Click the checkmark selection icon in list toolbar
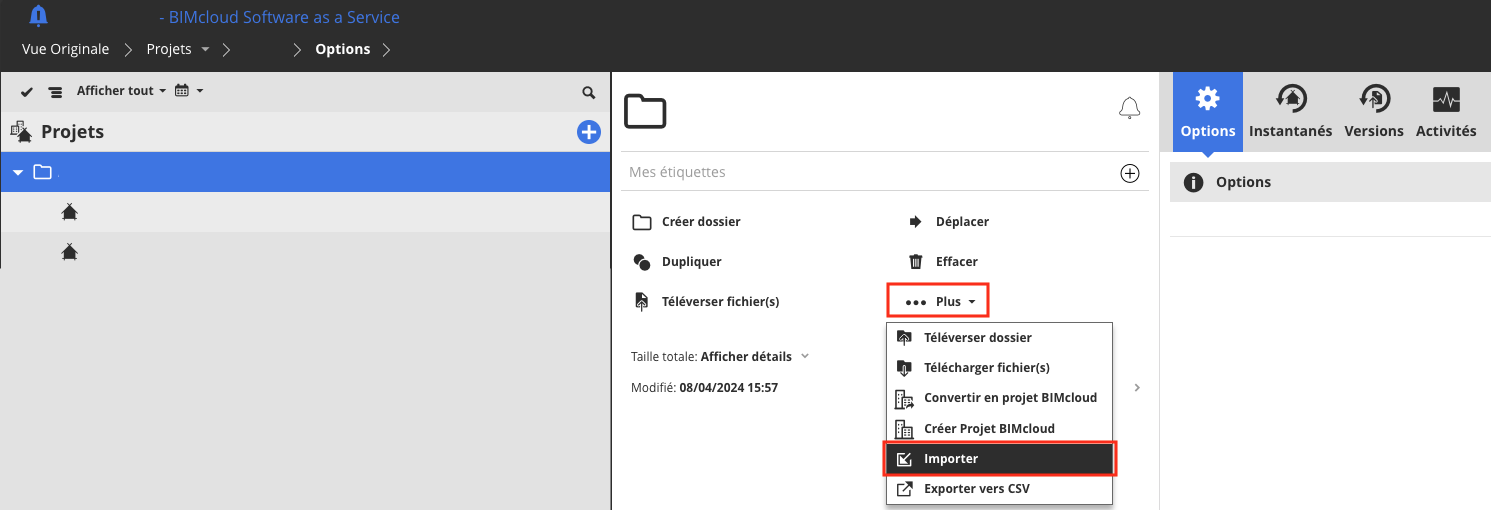1491x510 pixels. click(27, 91)
